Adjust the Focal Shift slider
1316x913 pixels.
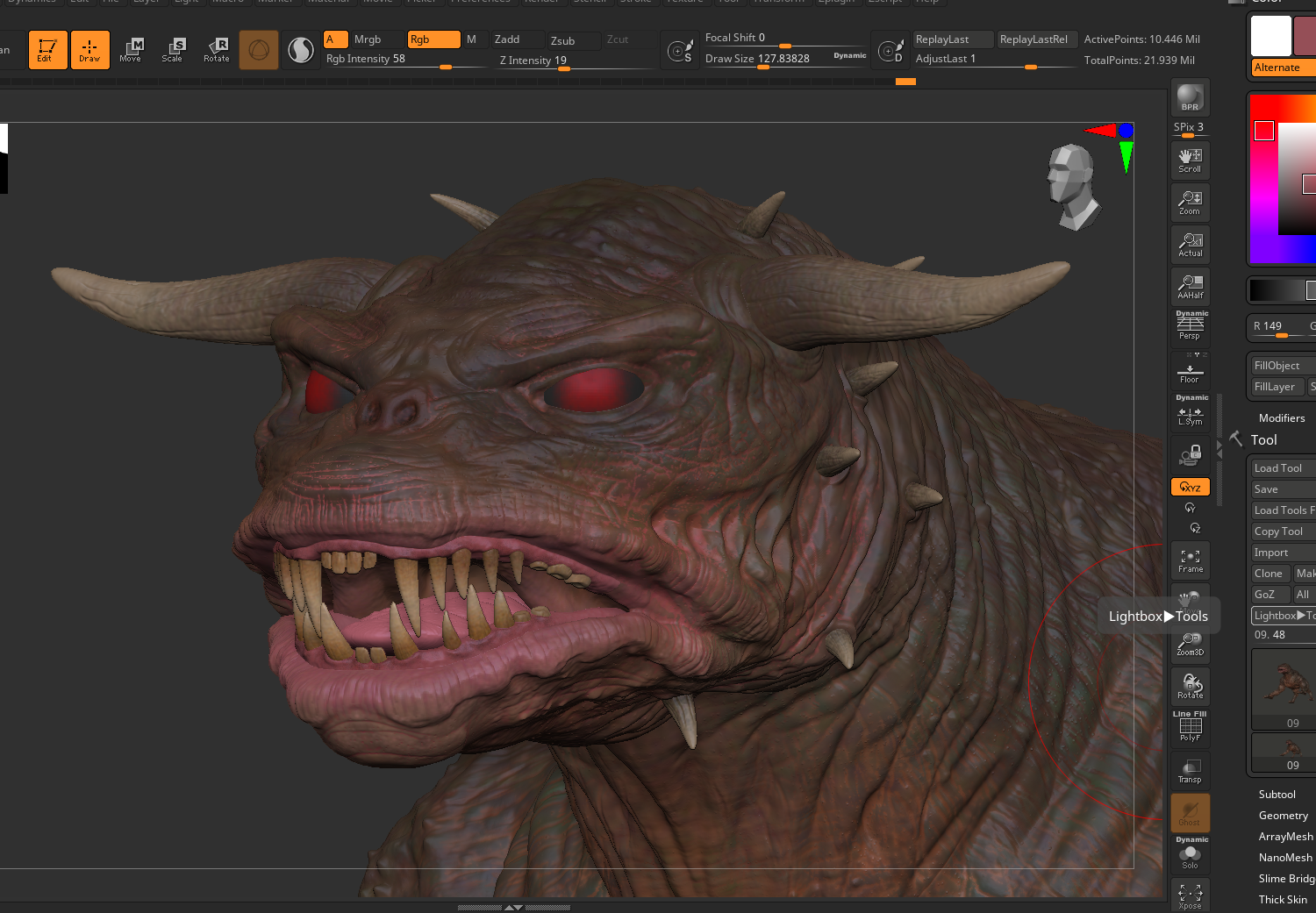tap(785, 39)
